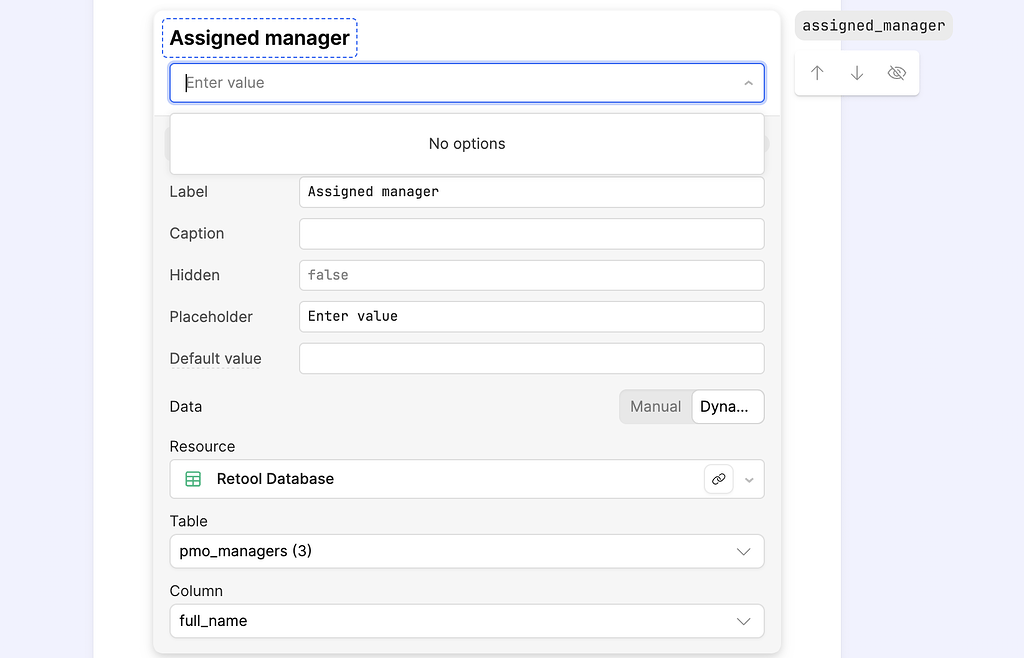This screenshot has width=1024, height=658.
Task: Move the assigned_manager field up
Action: (817, 72)
